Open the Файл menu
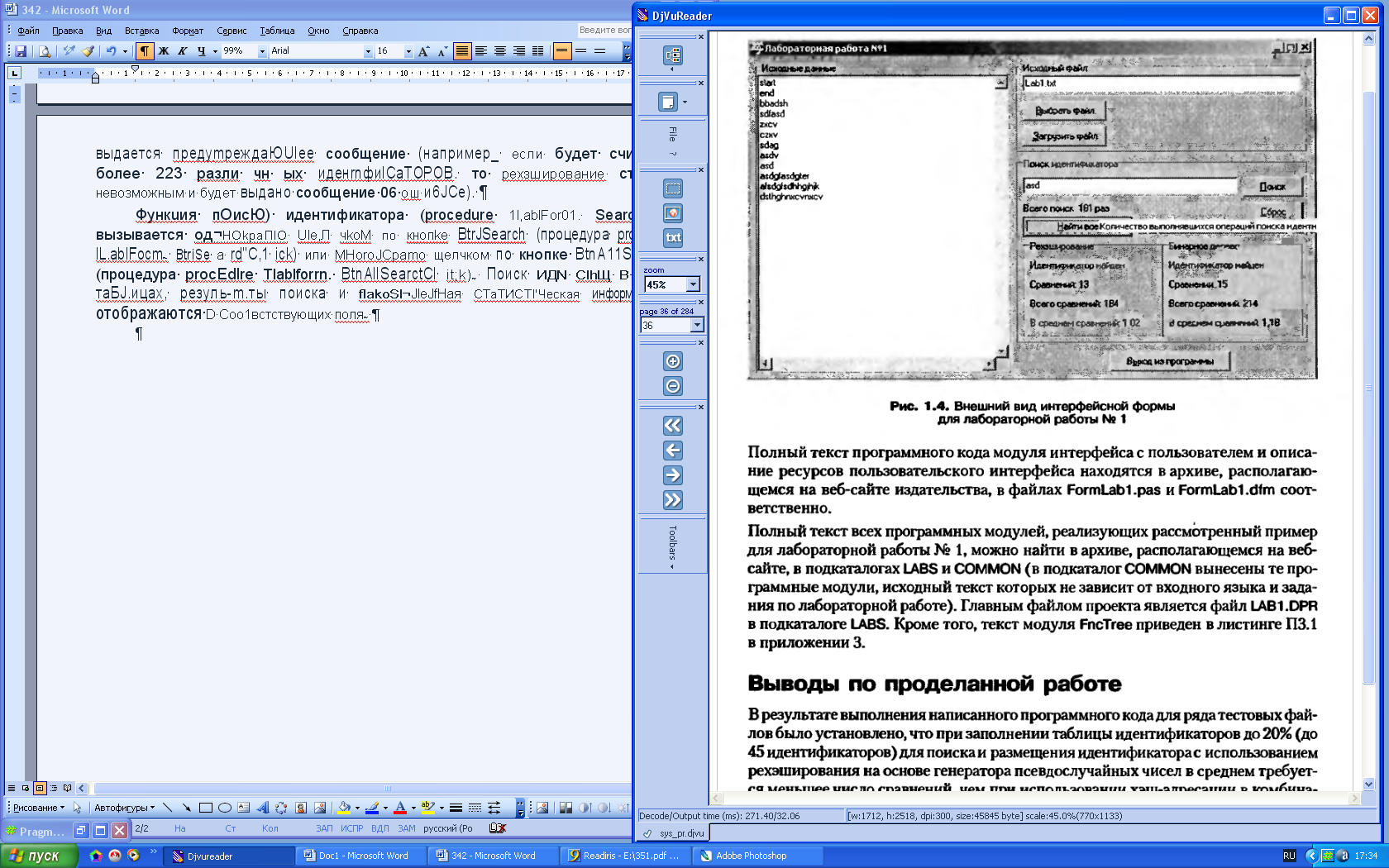The image size is (1389, 868). click(28, 31)
